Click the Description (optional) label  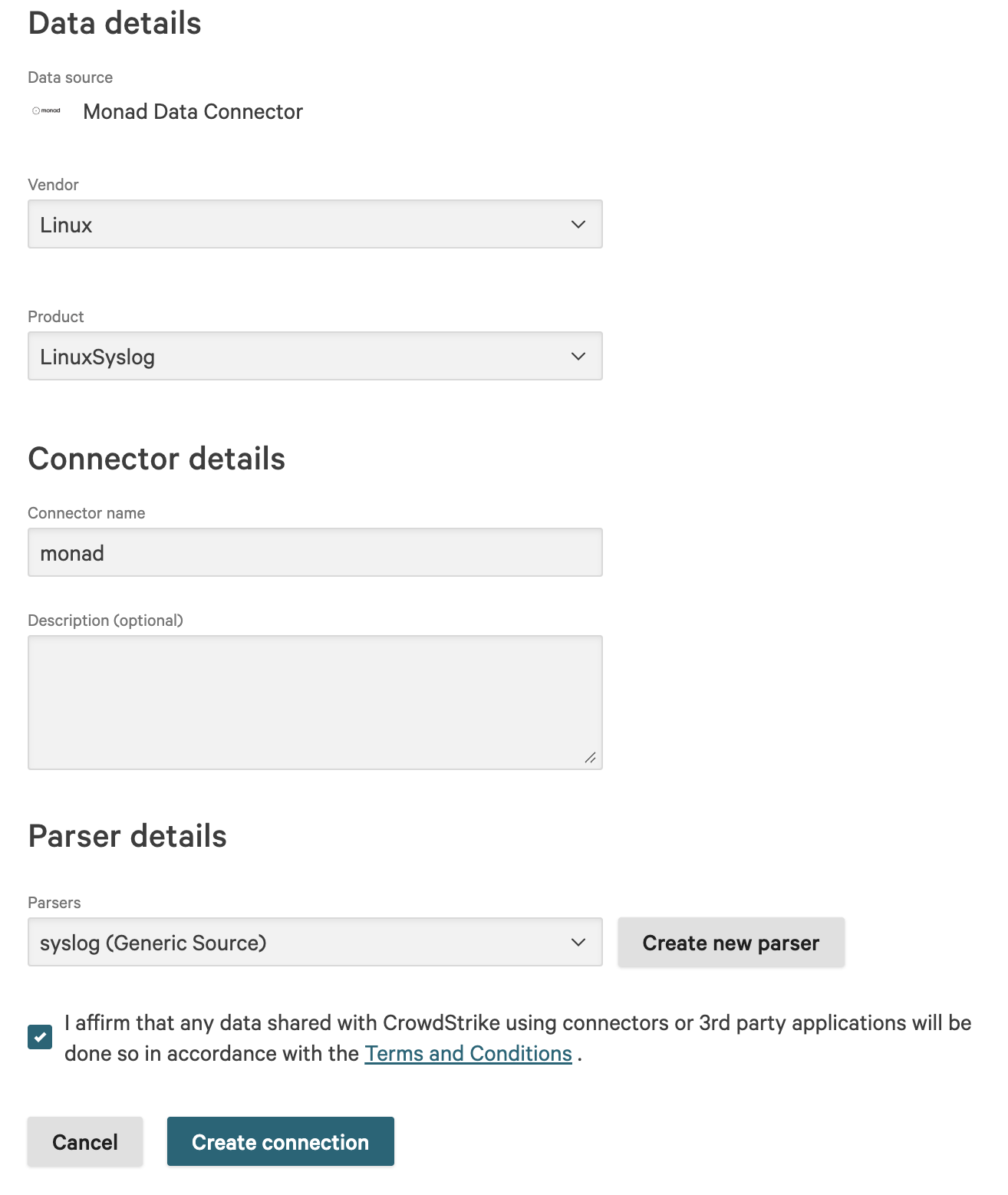[106, 621]
